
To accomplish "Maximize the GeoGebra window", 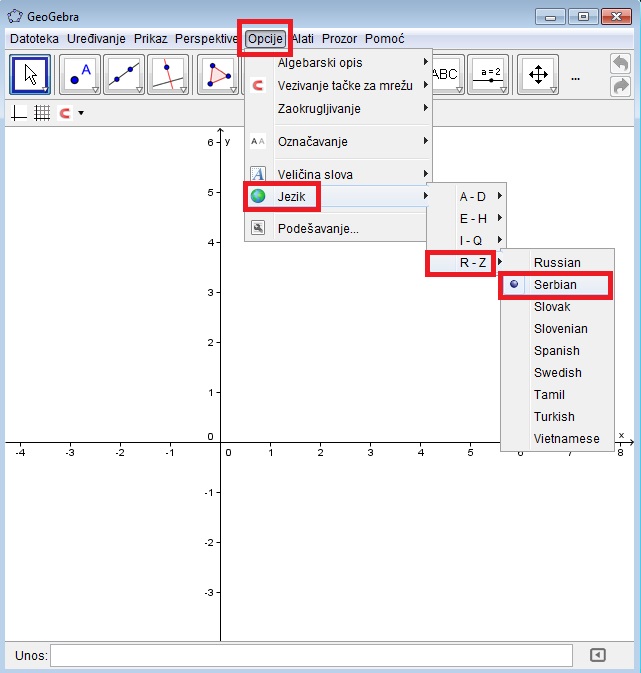I will click(583, 17).
